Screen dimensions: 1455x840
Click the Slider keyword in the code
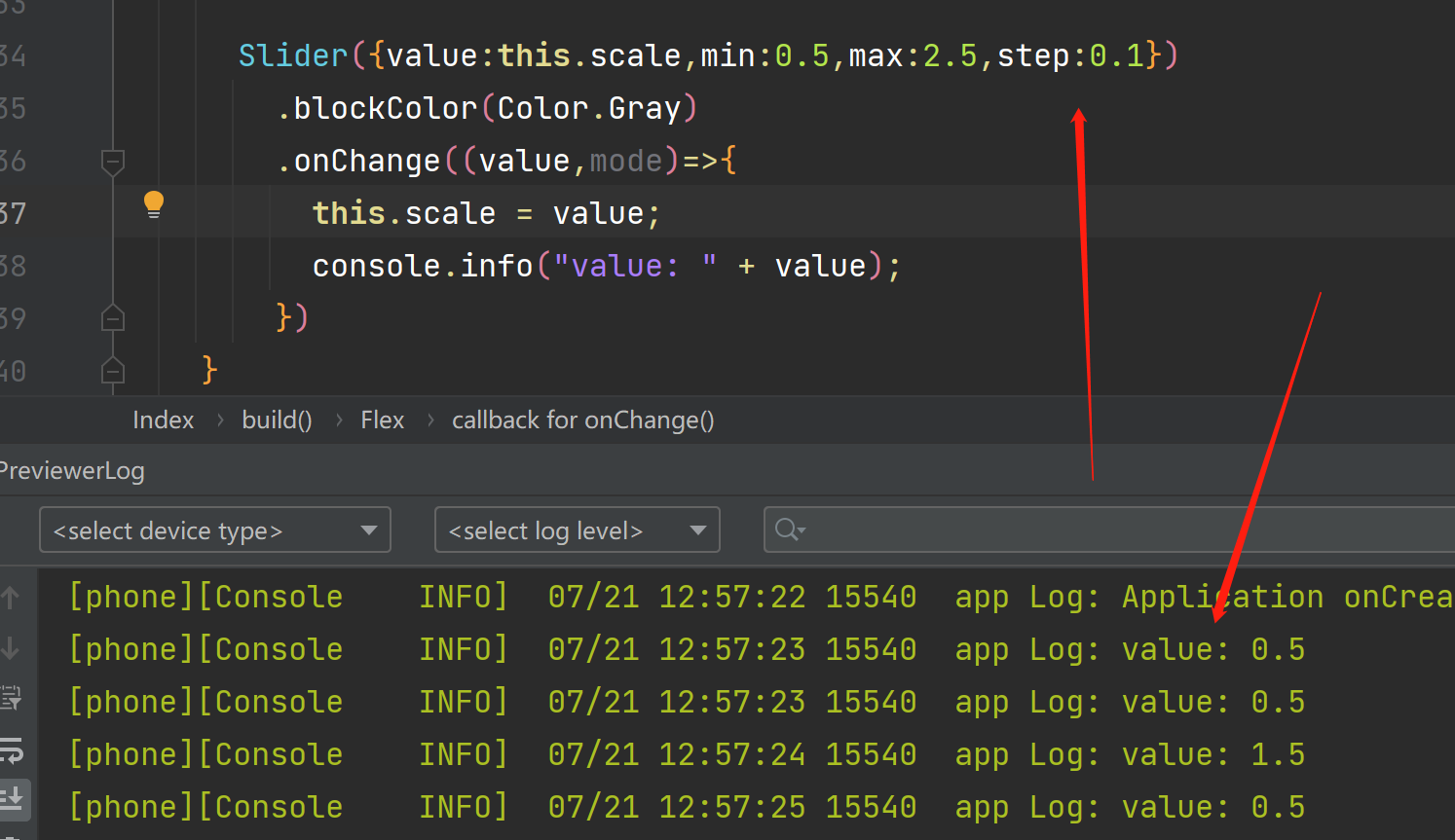click(293, 55)
